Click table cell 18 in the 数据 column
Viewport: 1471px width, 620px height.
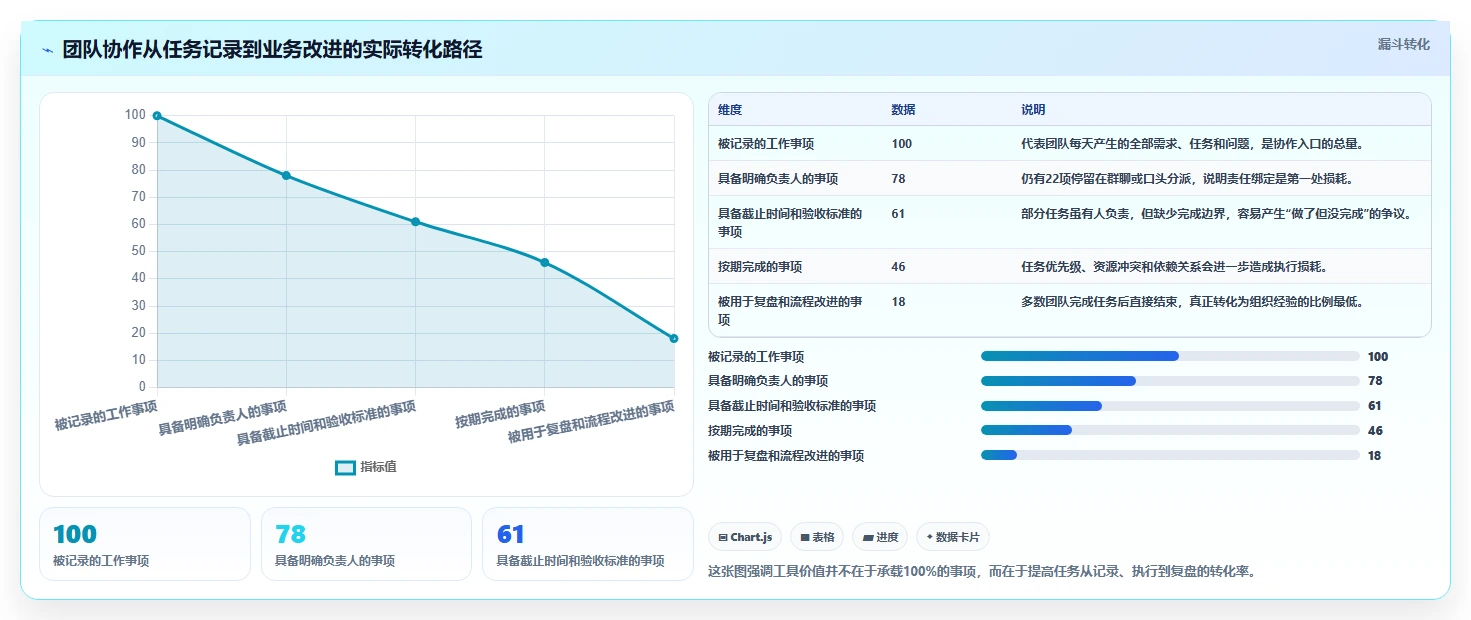[x=898, y=302]
